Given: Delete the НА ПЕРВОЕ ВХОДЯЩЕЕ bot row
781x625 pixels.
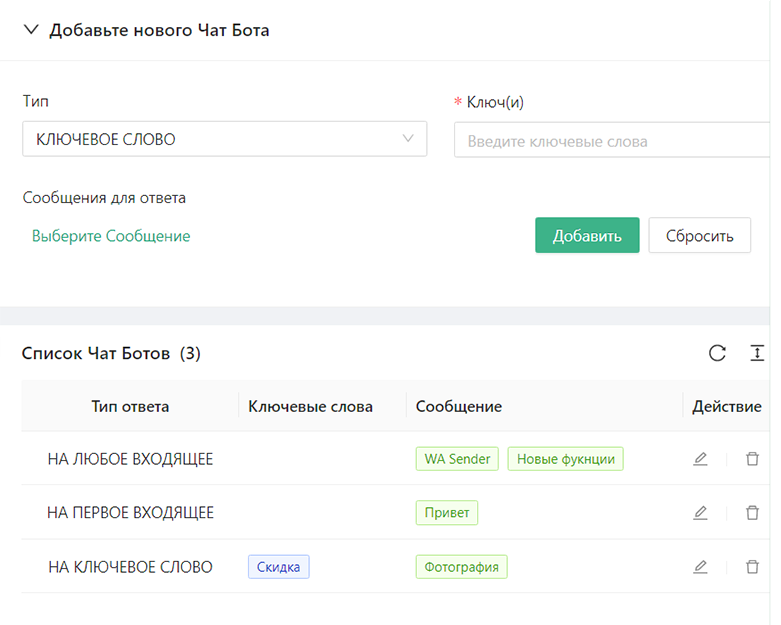Looking at the screenshot, I should click(x=752, y=513).
